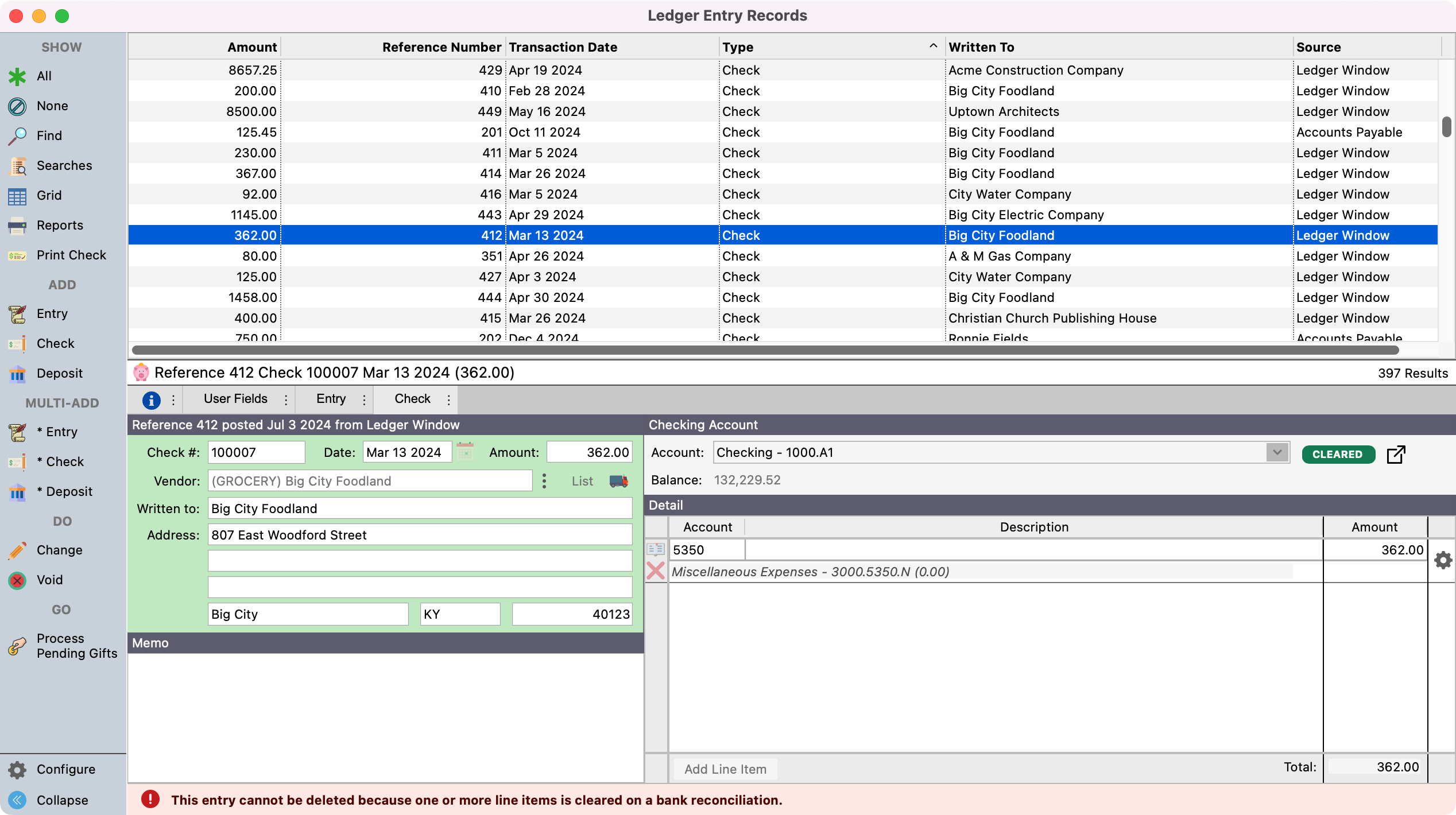This screenshot has height=815, width=1456.
Task: Collapse the sidebar
Action: (61, 800)
